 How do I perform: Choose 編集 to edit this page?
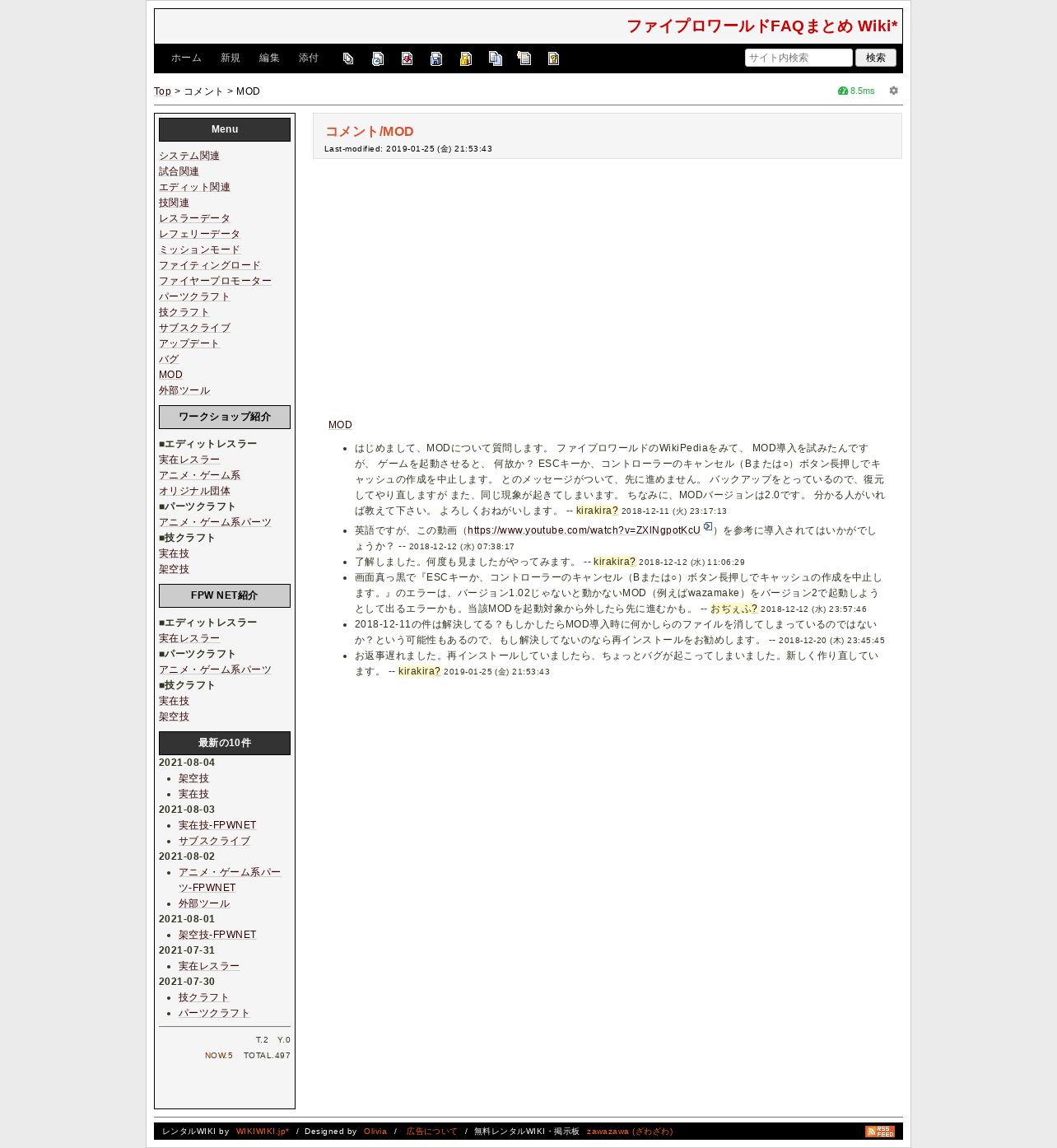269,58
